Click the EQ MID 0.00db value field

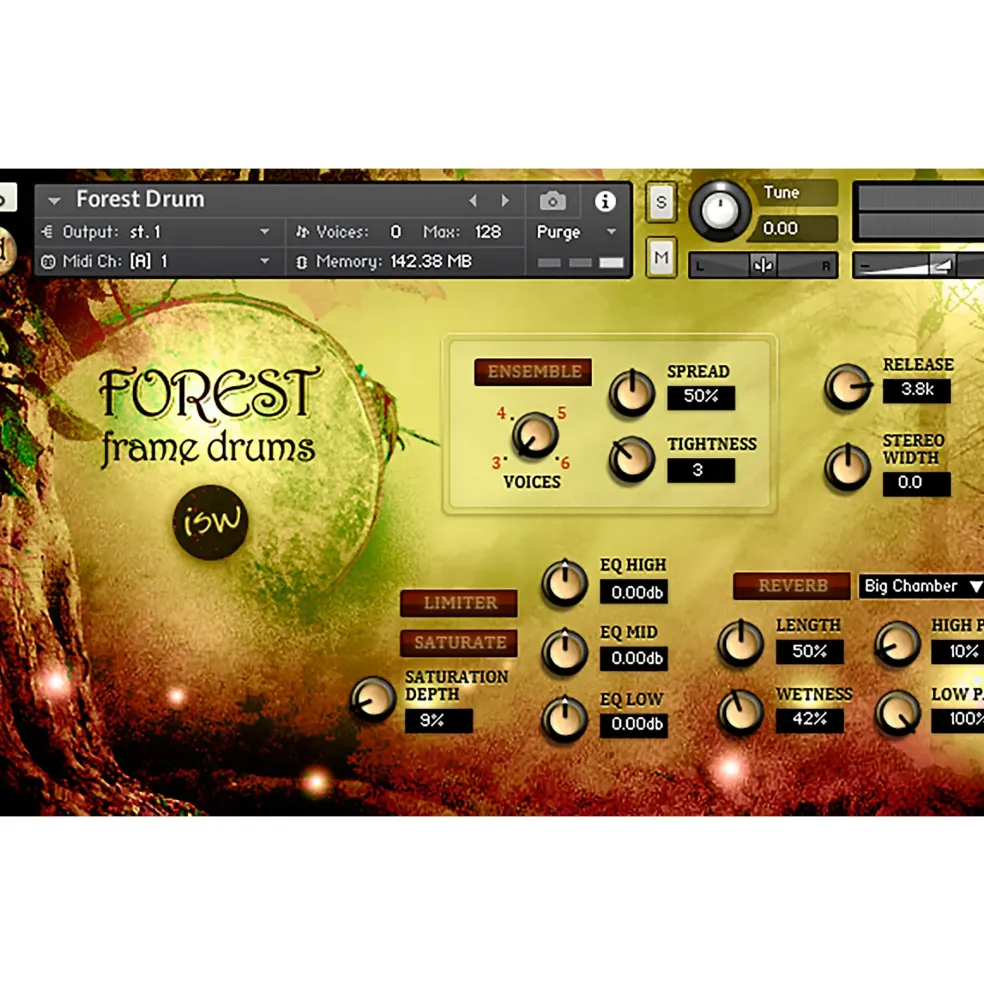point(633,658)
